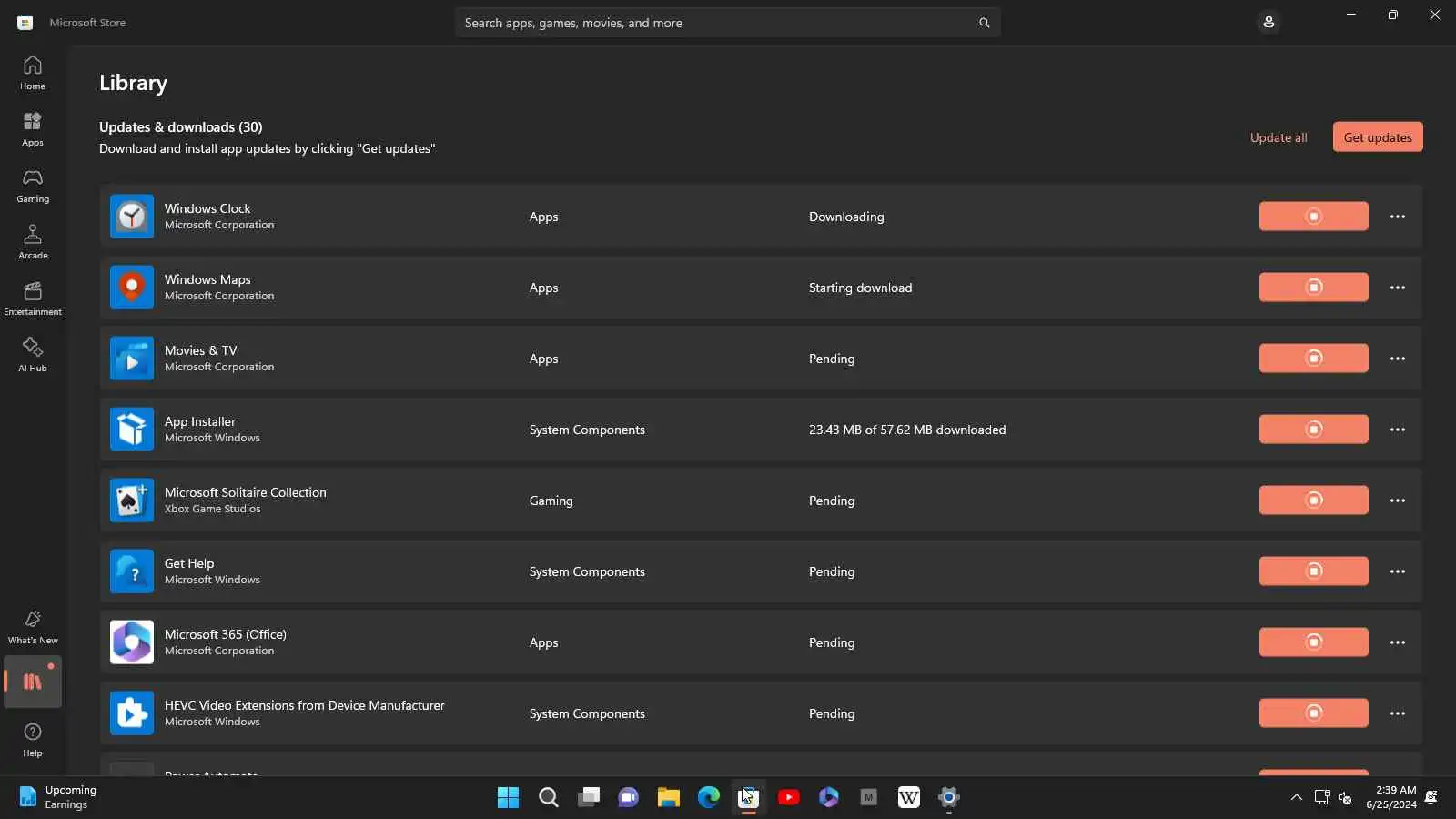This screenshot has width=1456, height=819.
Task: Open the clock and date in taskbar
Action: coord(1391,797)
